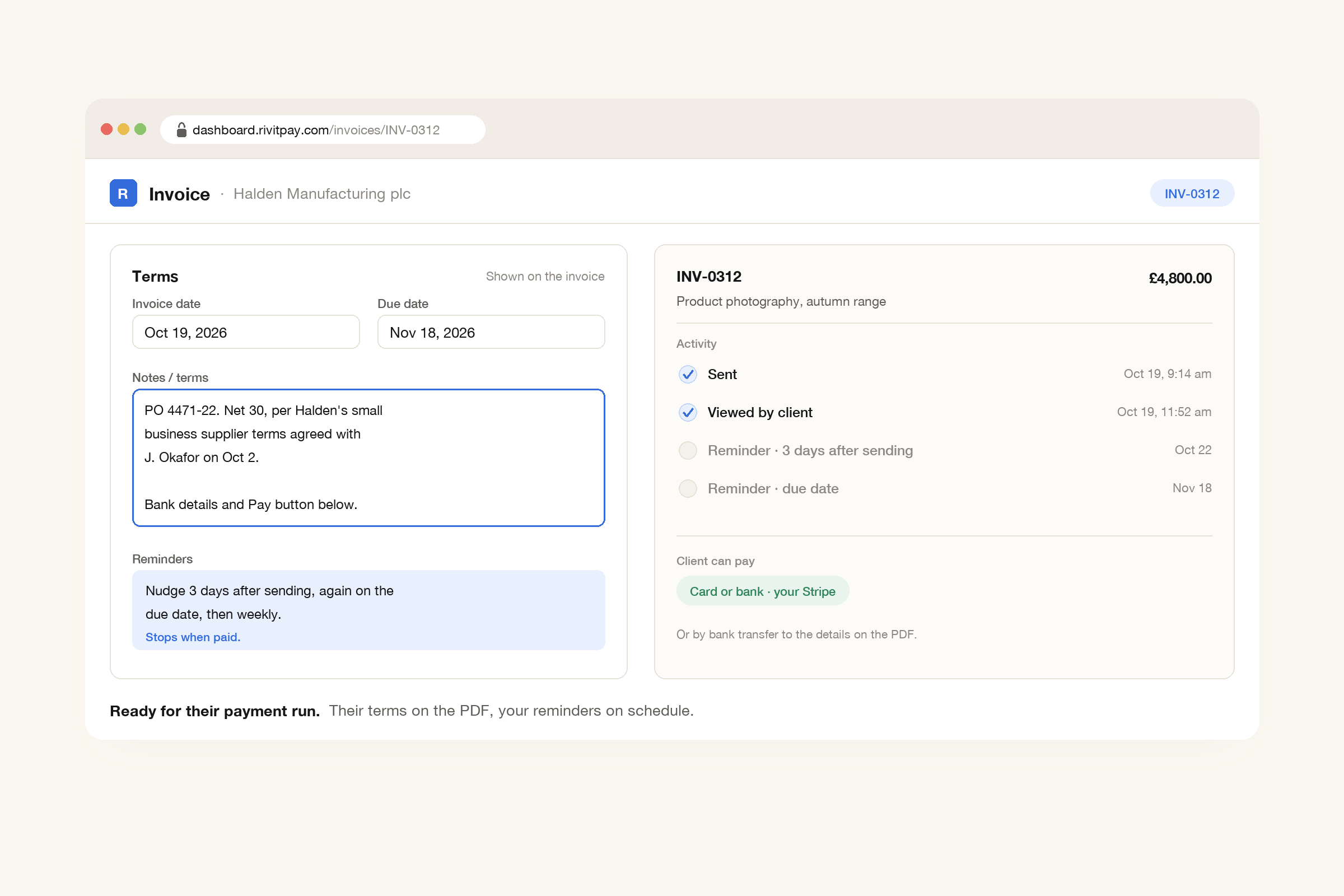Click the Oct 19, 11:52 am timestamp
1344x896 pixels.
[x=1164, y=412]
